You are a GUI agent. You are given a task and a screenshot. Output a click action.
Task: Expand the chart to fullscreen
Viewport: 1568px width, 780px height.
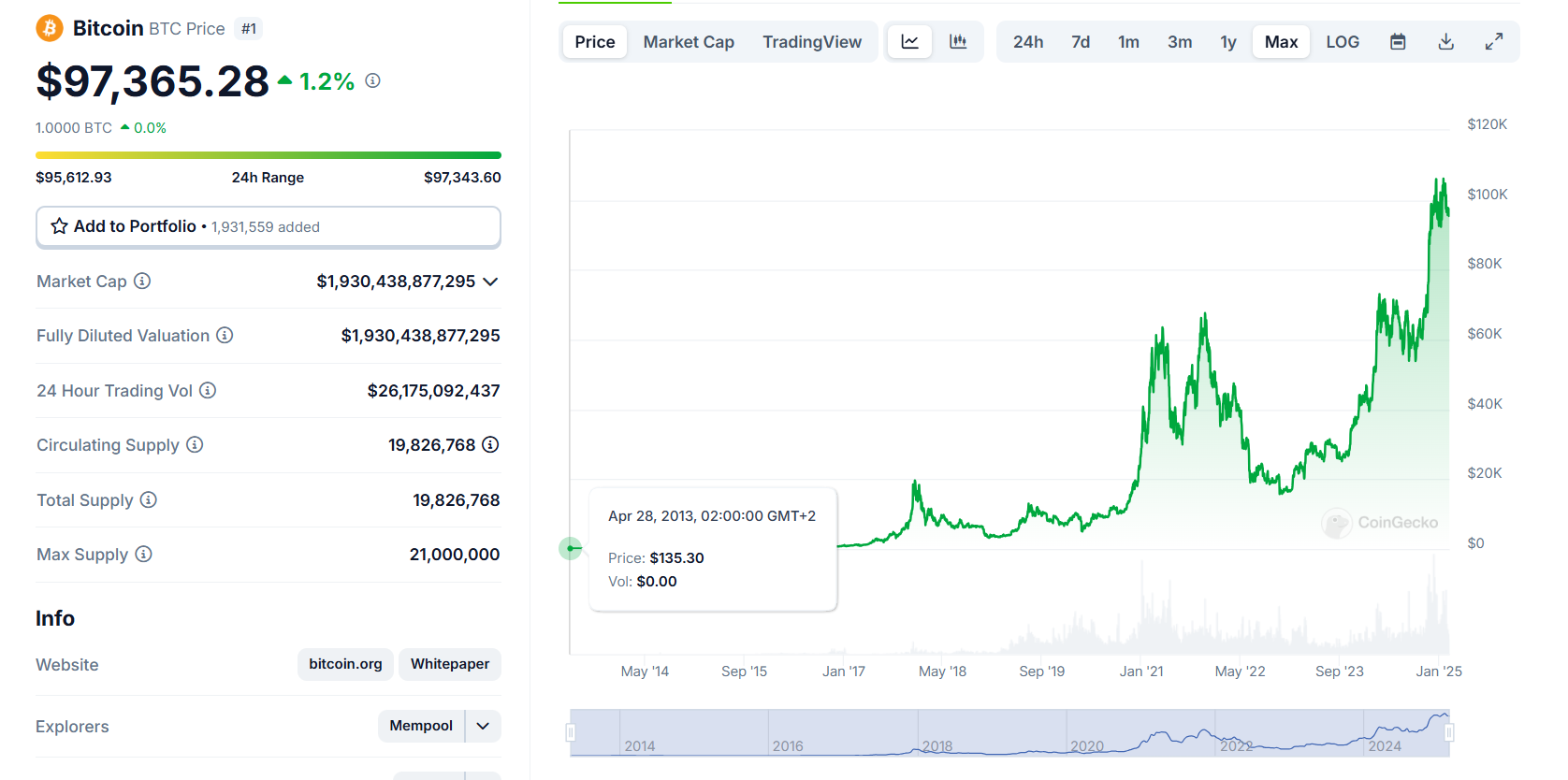(x=1494, y=42)
